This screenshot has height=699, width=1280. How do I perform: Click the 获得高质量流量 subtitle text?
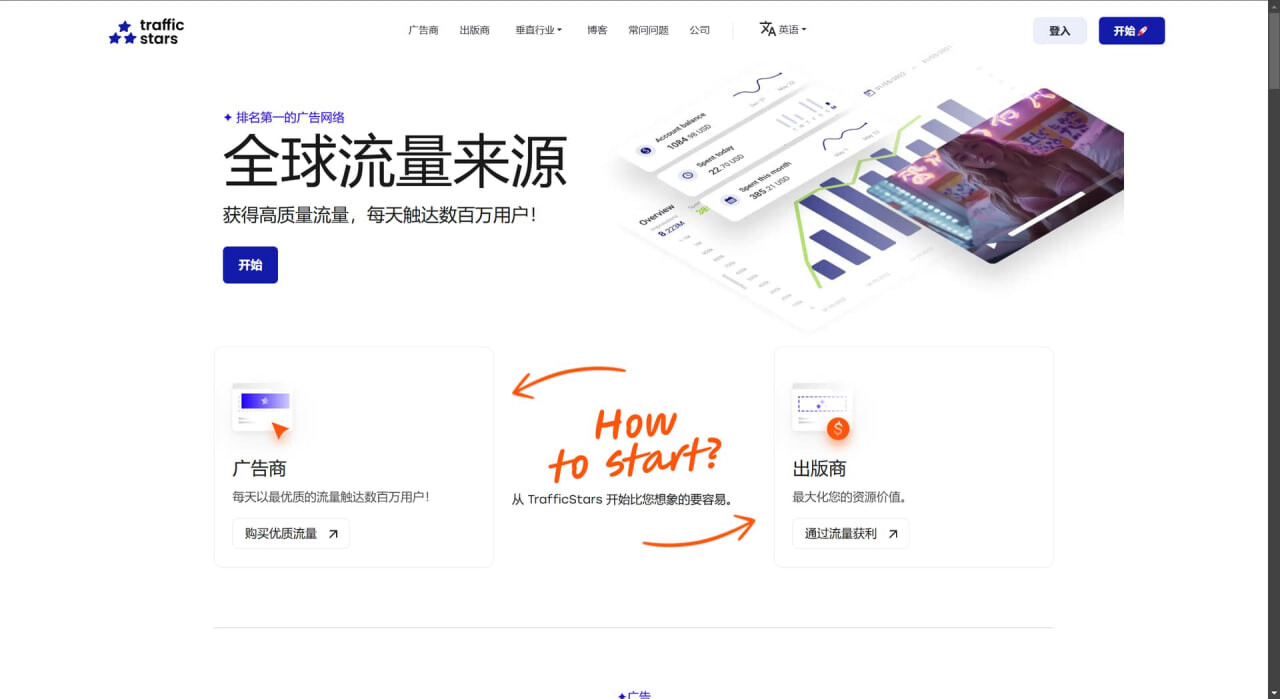[x=379, y=215]
